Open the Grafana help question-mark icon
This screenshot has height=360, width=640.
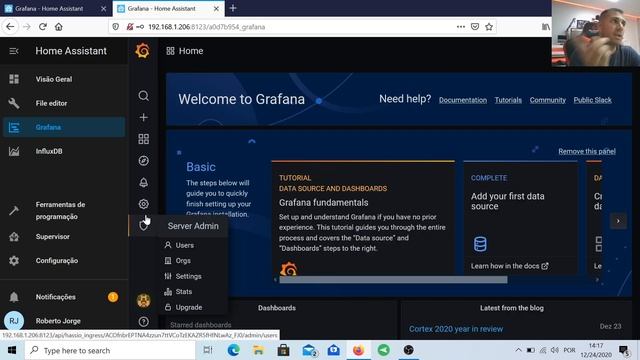(x=143, y=322)
